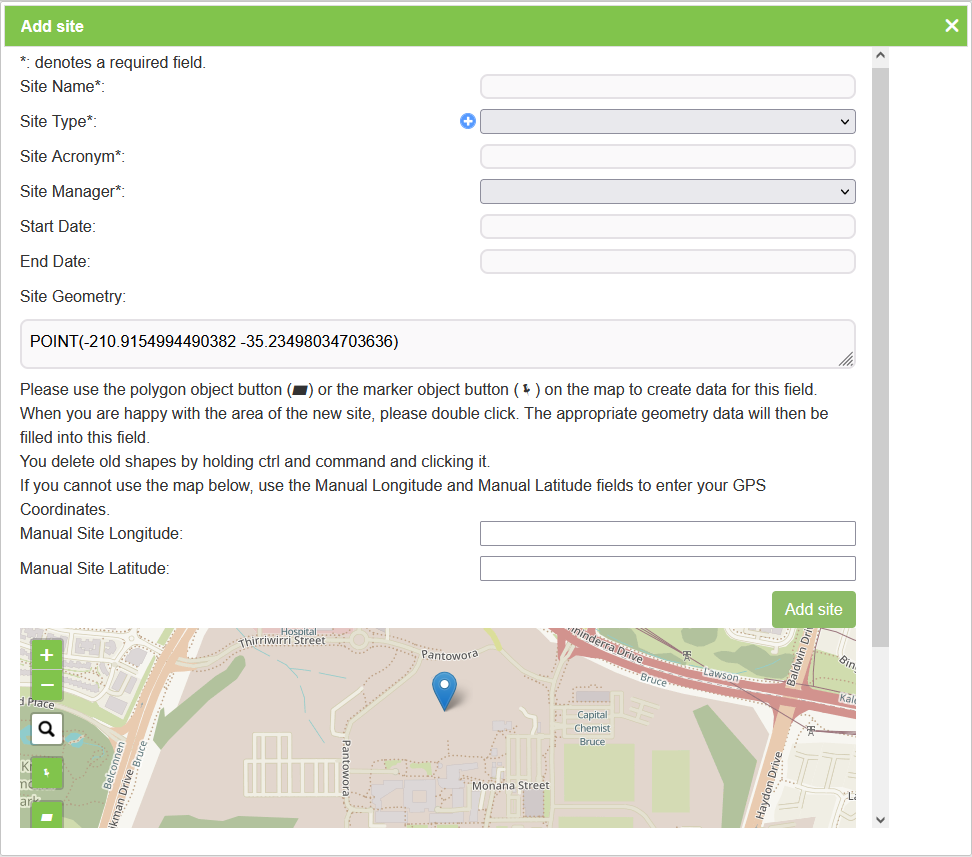
Task: Close the Add site dialog
Action: click(x=951, y=26)
